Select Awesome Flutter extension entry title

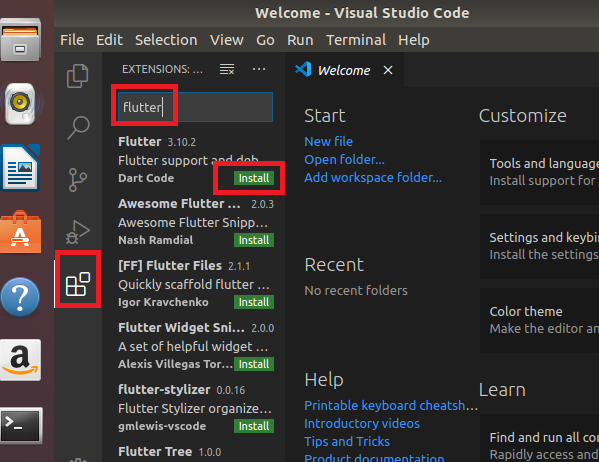tap(179, 204)
